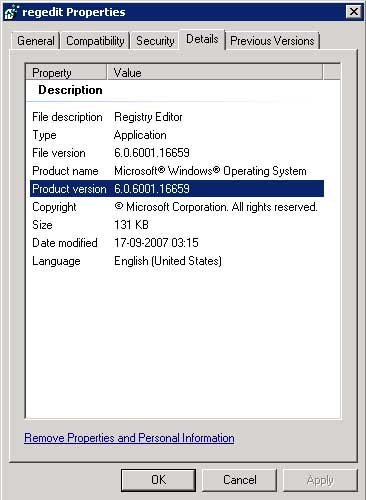Image resolution: width=366 pixels, height=500 pixels.
Task: Click the Description group heading
Action: pos(70,90)
